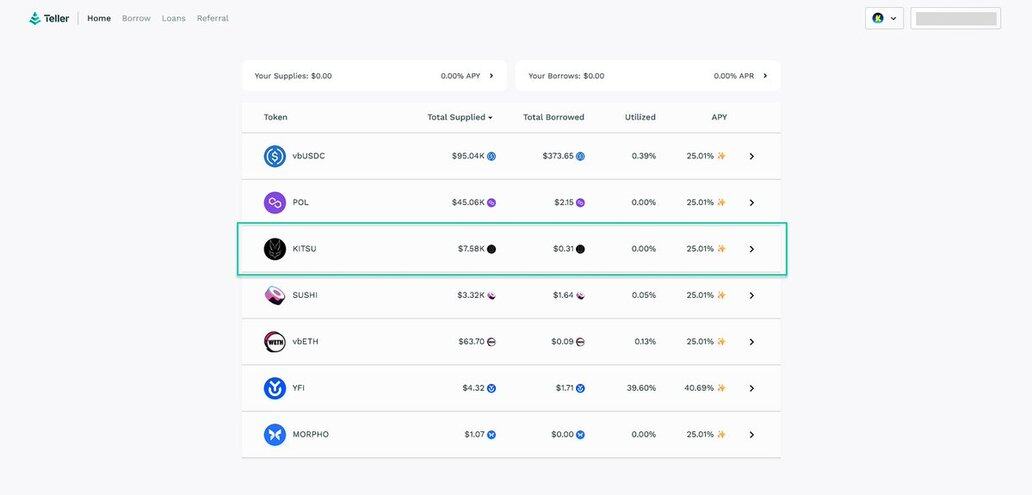1032x495 pixels.
Task: Click the vbETH token icon
Action: point(275,342)
